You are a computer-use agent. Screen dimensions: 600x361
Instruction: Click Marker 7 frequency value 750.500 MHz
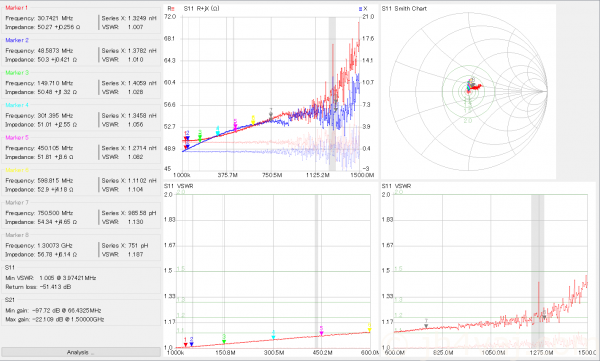(55, 213)
